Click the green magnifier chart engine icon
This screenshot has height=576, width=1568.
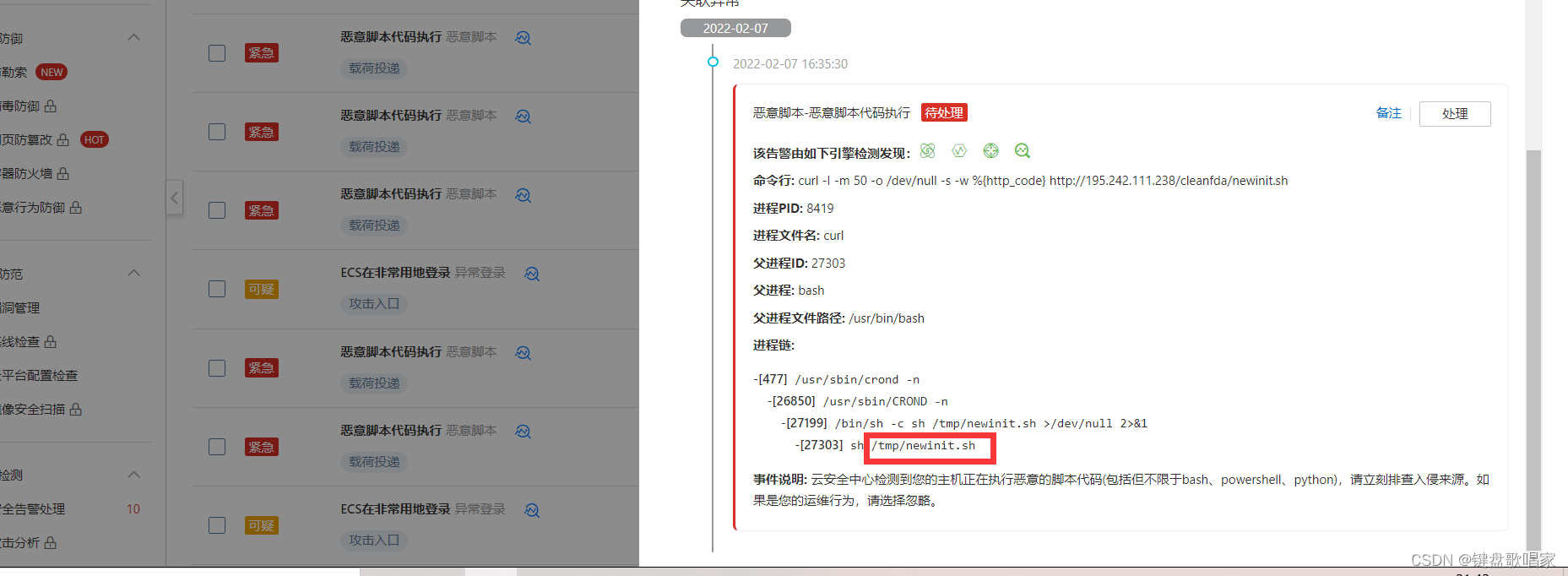point(1023,150)
